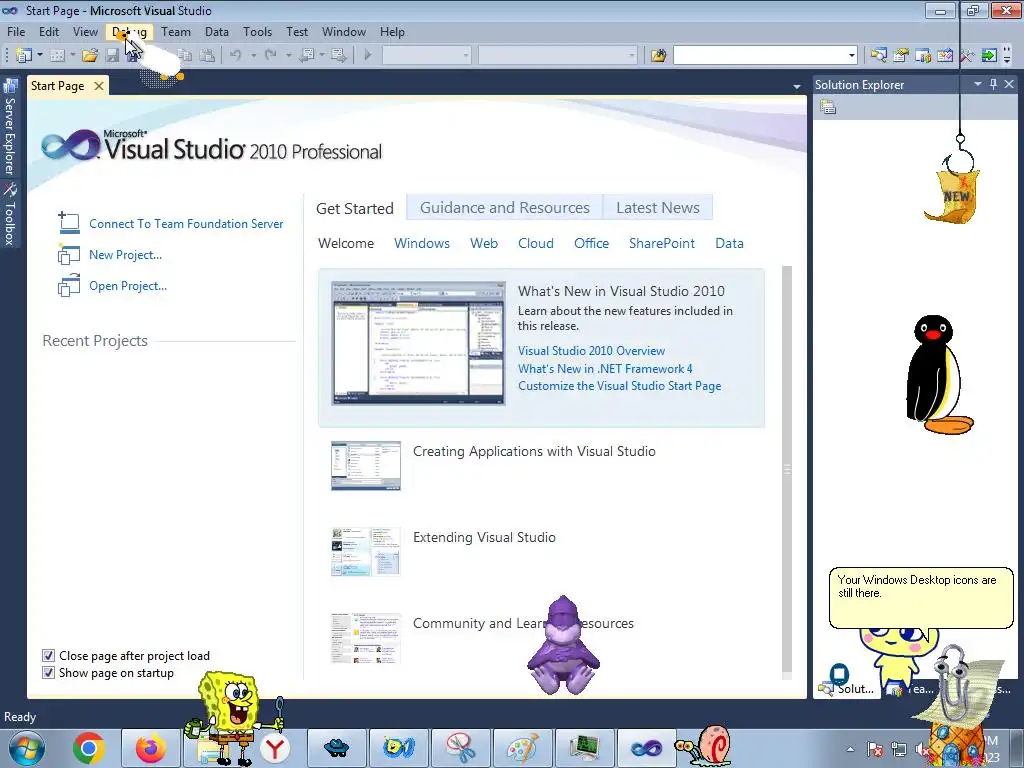The image size is (1024, 768).
Task: Expand the Add New Item dropdown arrow
Action: 72,56
